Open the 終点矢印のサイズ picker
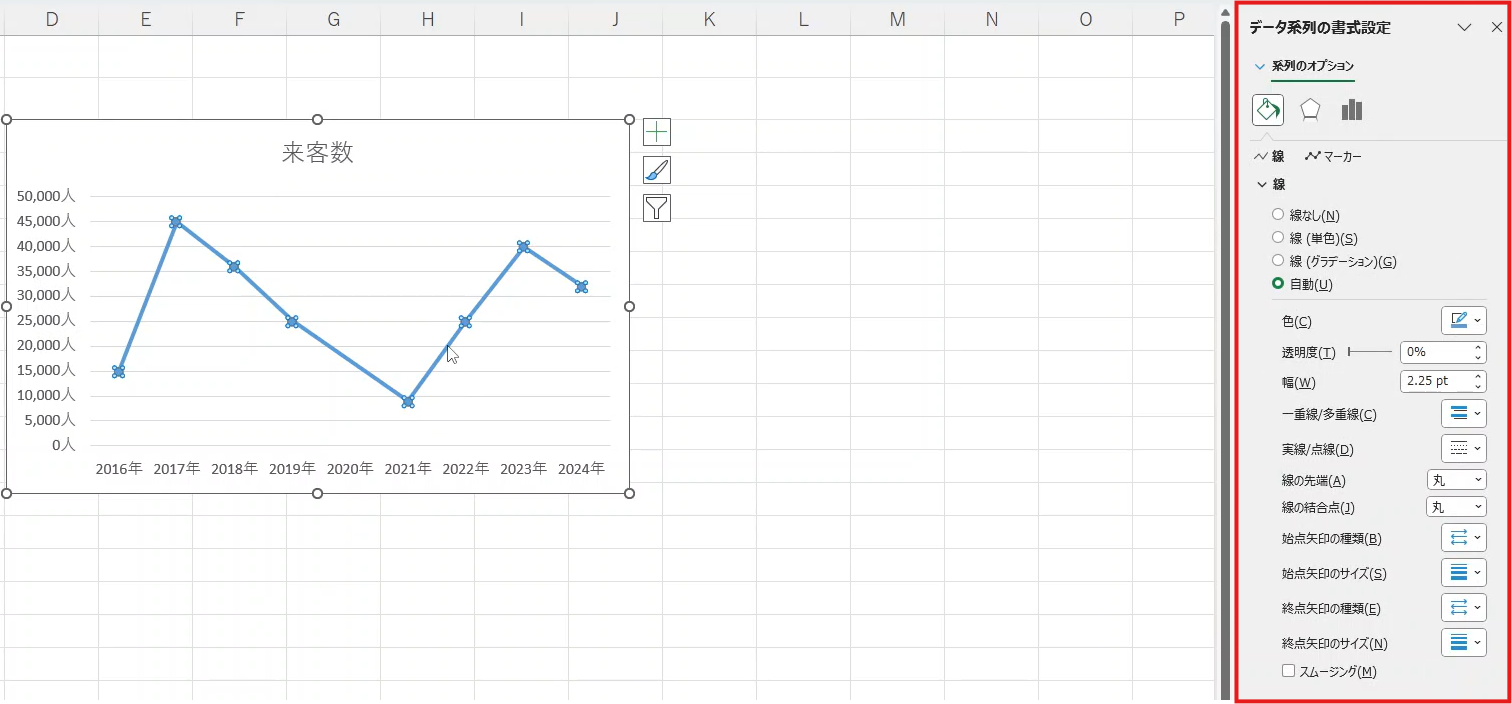This screenshot has height=704, width=1512. point(1463,643)
